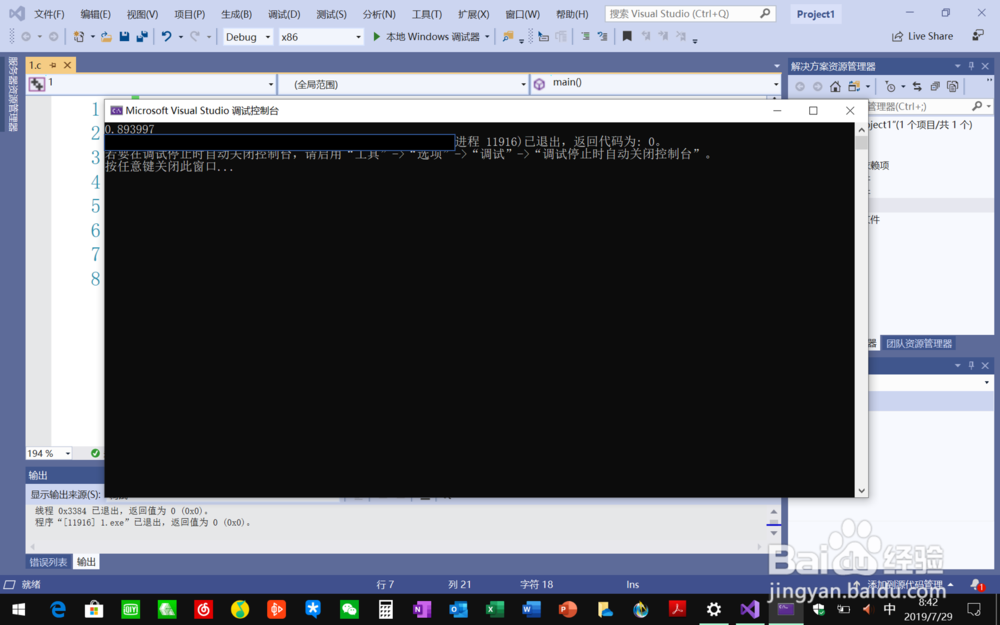Click the Find in Files toolbar icon
The width and height of the screenshot is (1000, 625).
click(508, 37)
